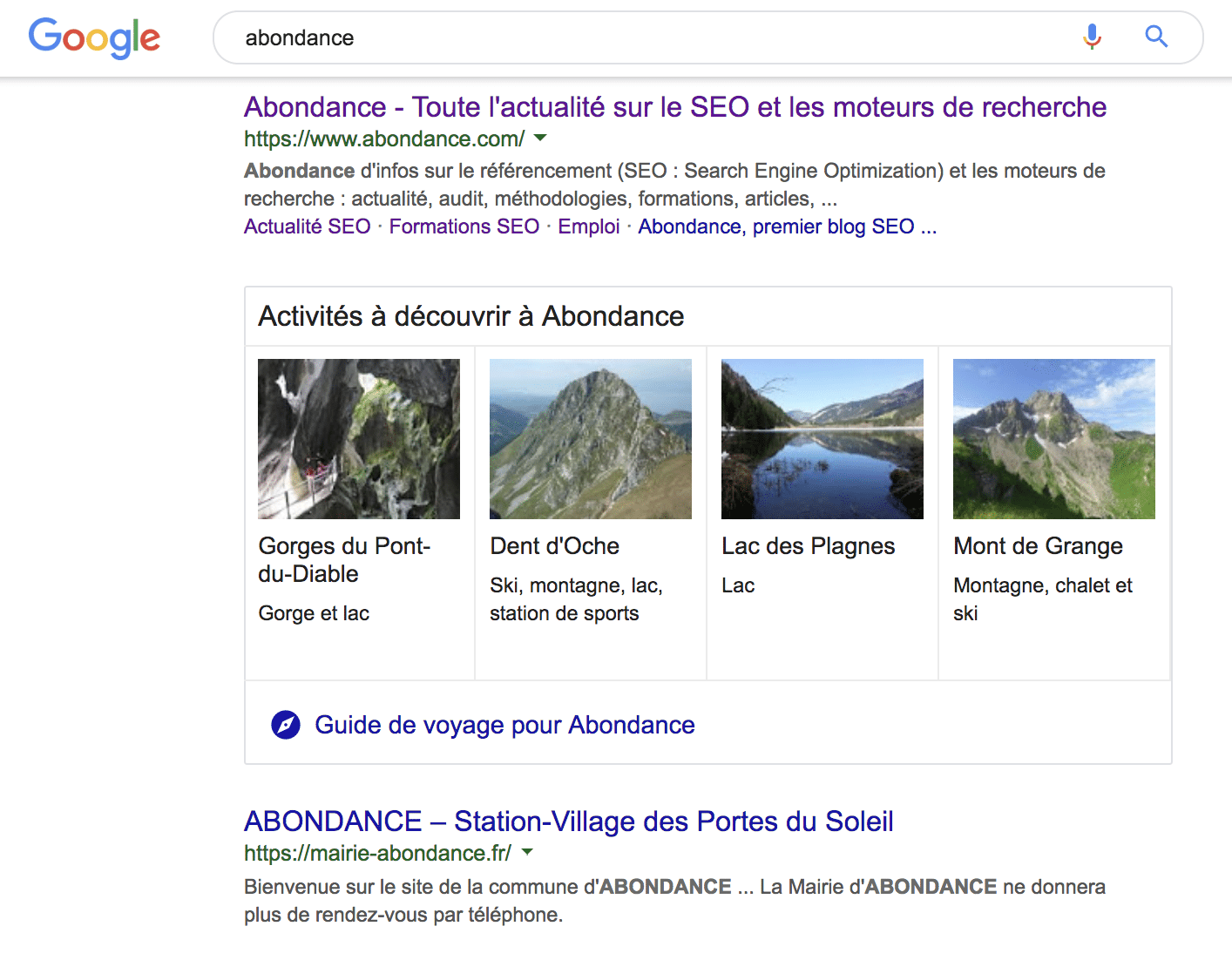
Task: Open Formations SEO sitelink
Action: (464, 226)
